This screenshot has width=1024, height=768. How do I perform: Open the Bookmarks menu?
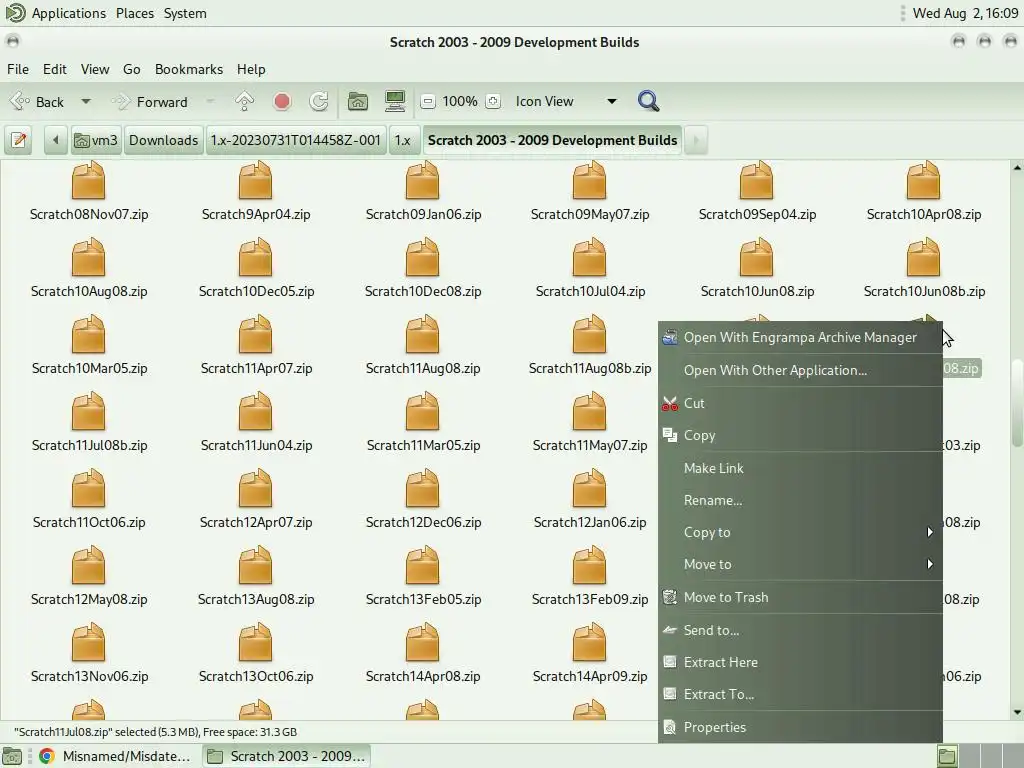click(189, 69)
